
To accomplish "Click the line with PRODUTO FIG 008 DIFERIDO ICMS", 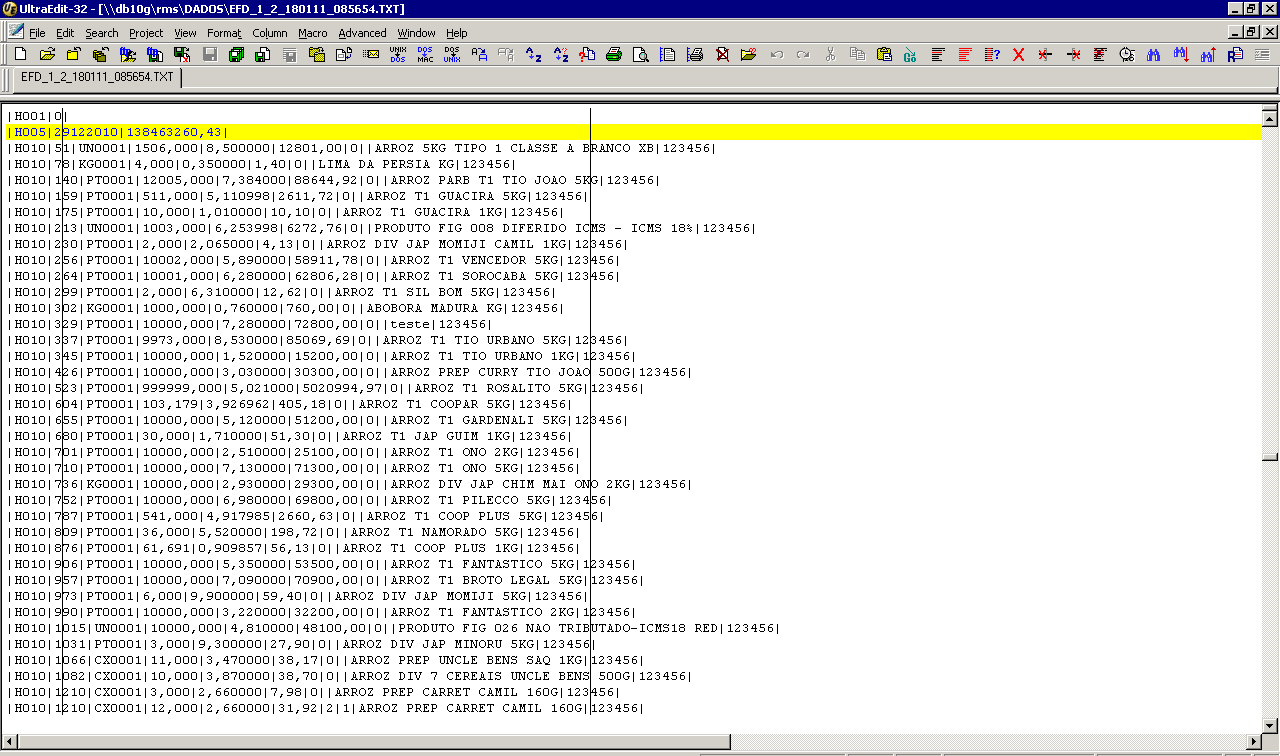I will 382,228.
